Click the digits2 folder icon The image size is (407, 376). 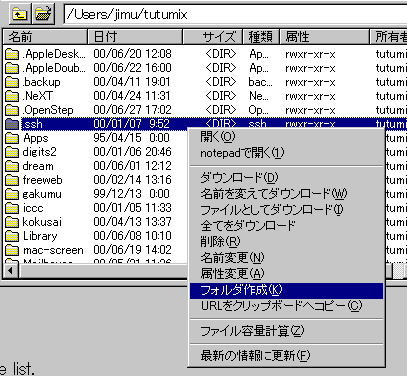12,152
